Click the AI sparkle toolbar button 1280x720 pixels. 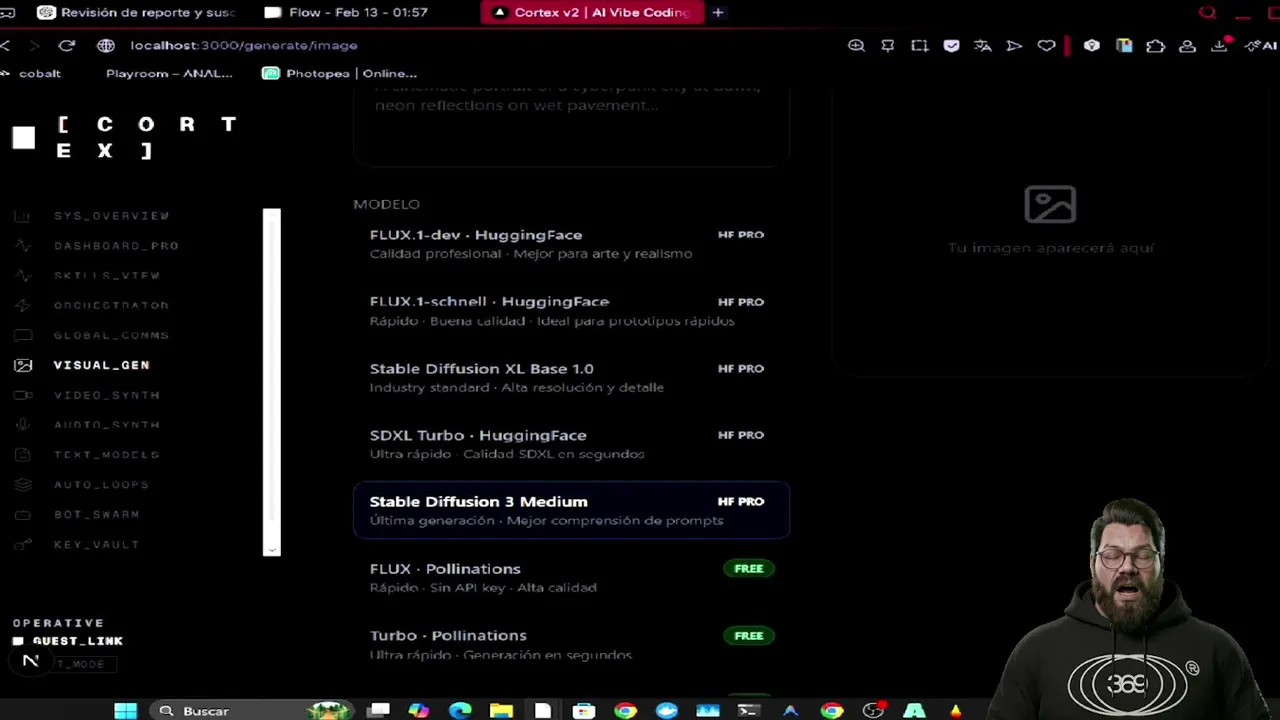pyautogui.click(x=1259, y=45)
